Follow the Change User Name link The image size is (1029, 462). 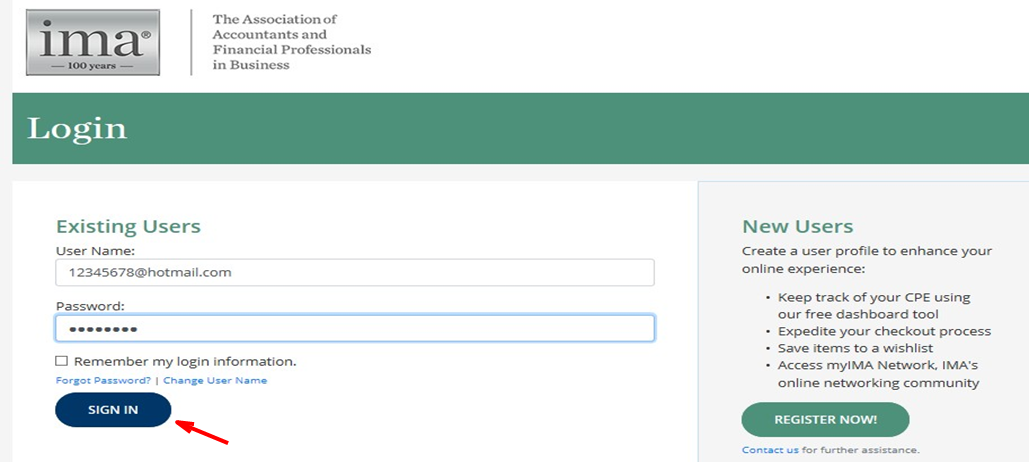coord(215,381)
